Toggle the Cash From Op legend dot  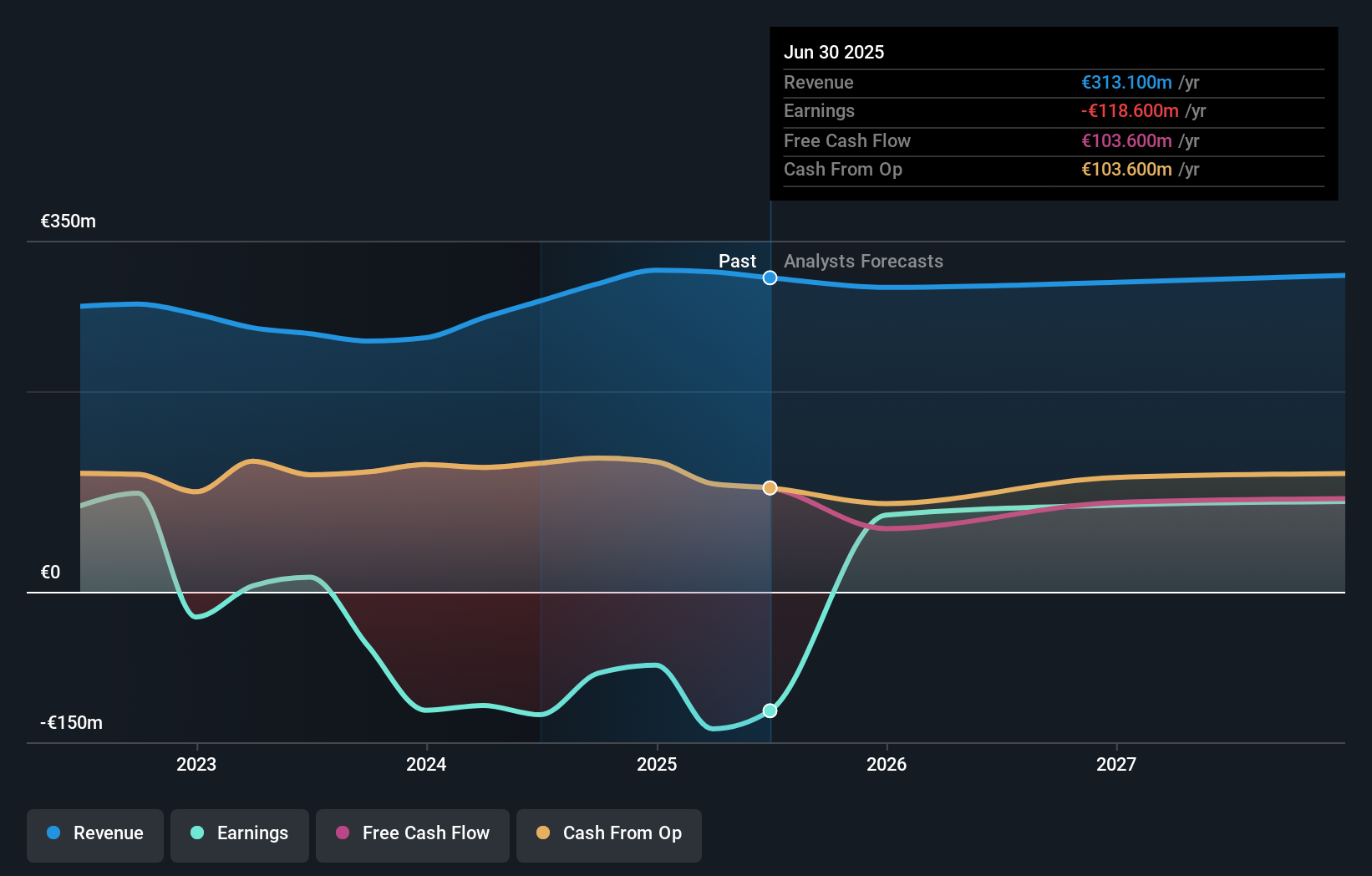[x=542, y=833]
